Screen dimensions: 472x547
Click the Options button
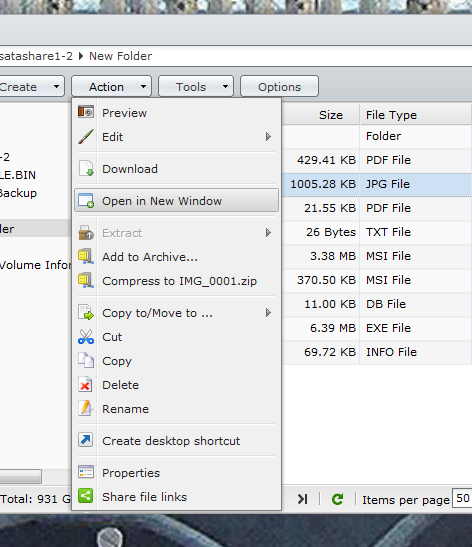coord(279,86)
